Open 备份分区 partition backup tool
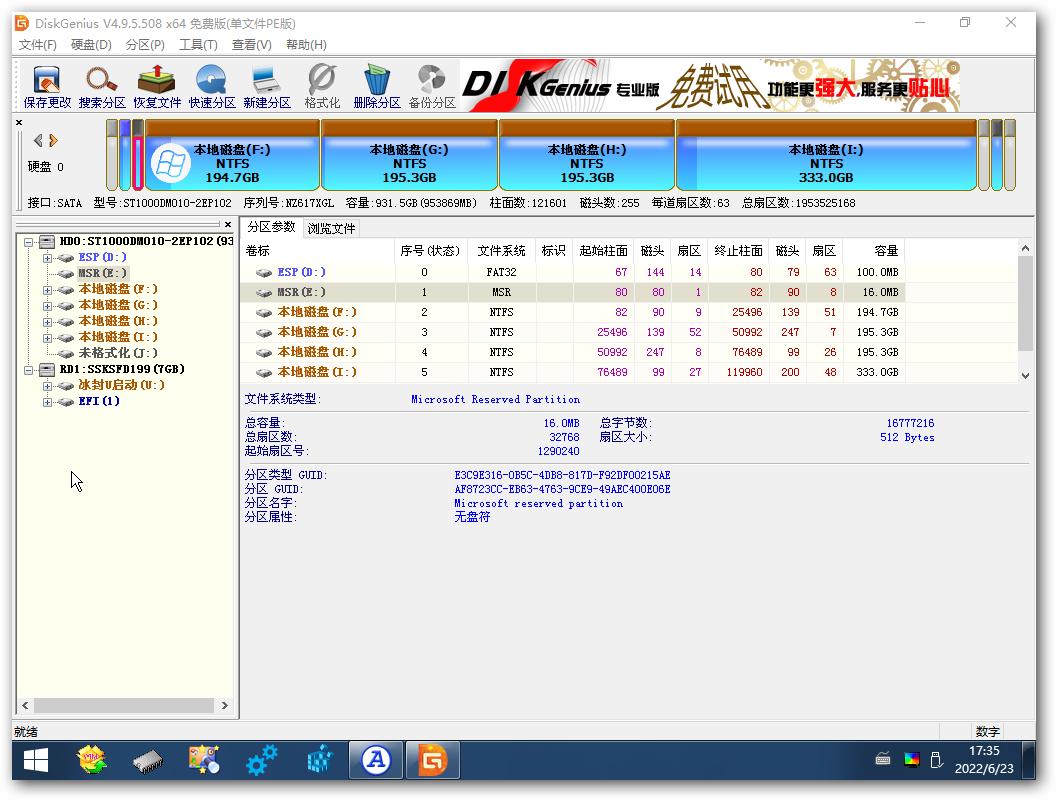The width and height of the screenshot is (1056, 800). point(430,84)
